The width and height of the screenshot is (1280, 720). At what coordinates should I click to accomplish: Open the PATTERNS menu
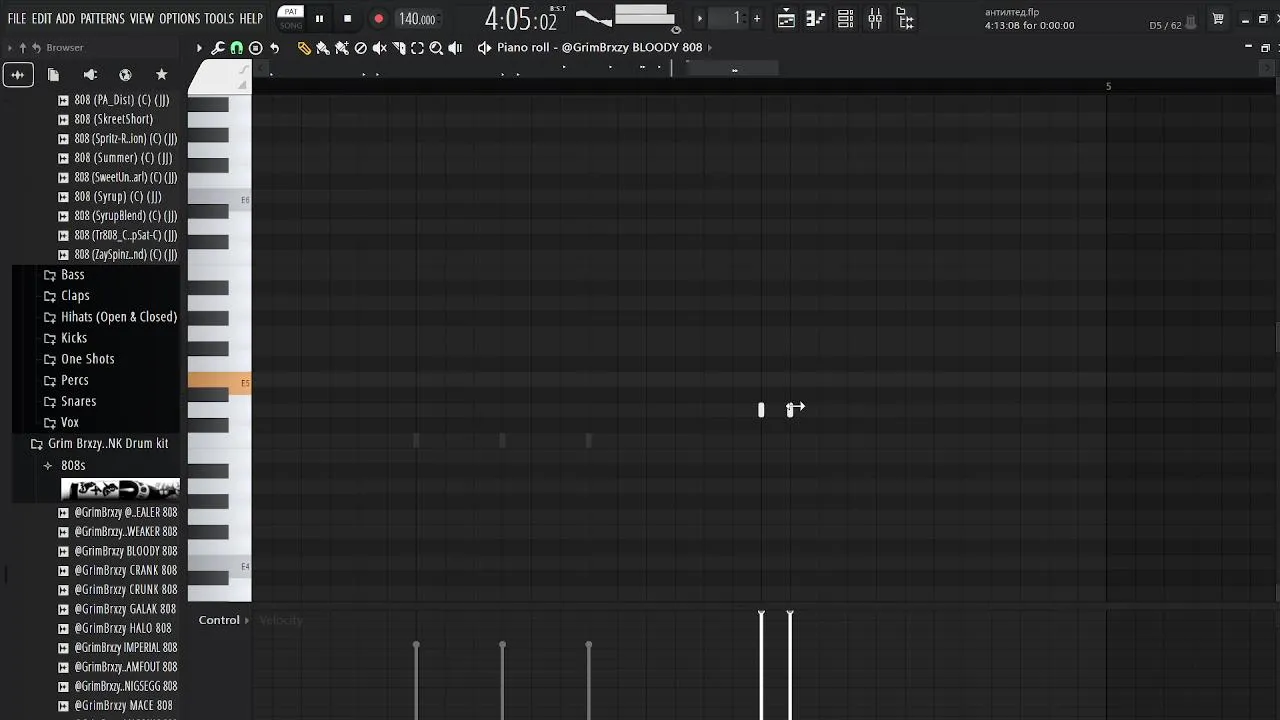(103, 19)
